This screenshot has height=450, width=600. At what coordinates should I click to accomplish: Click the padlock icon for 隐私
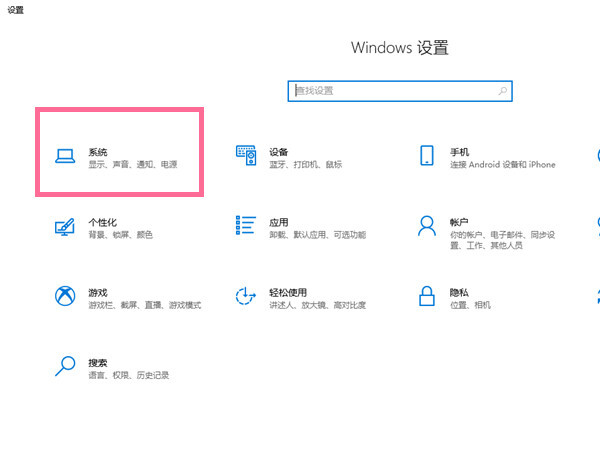coord(427,297)
